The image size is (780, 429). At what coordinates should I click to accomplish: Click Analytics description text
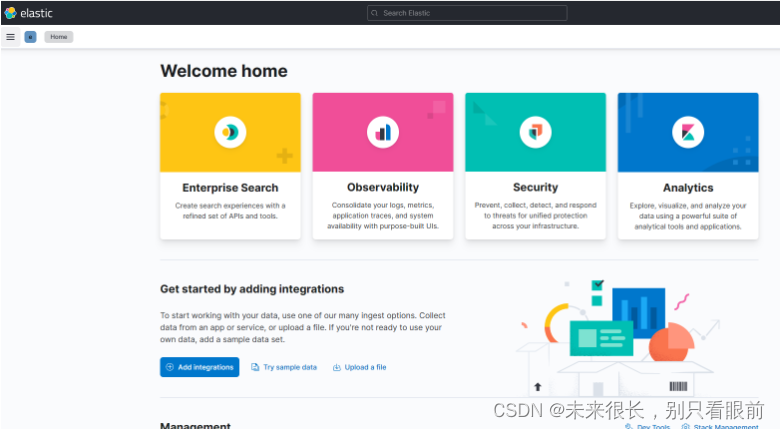(688, 216)
